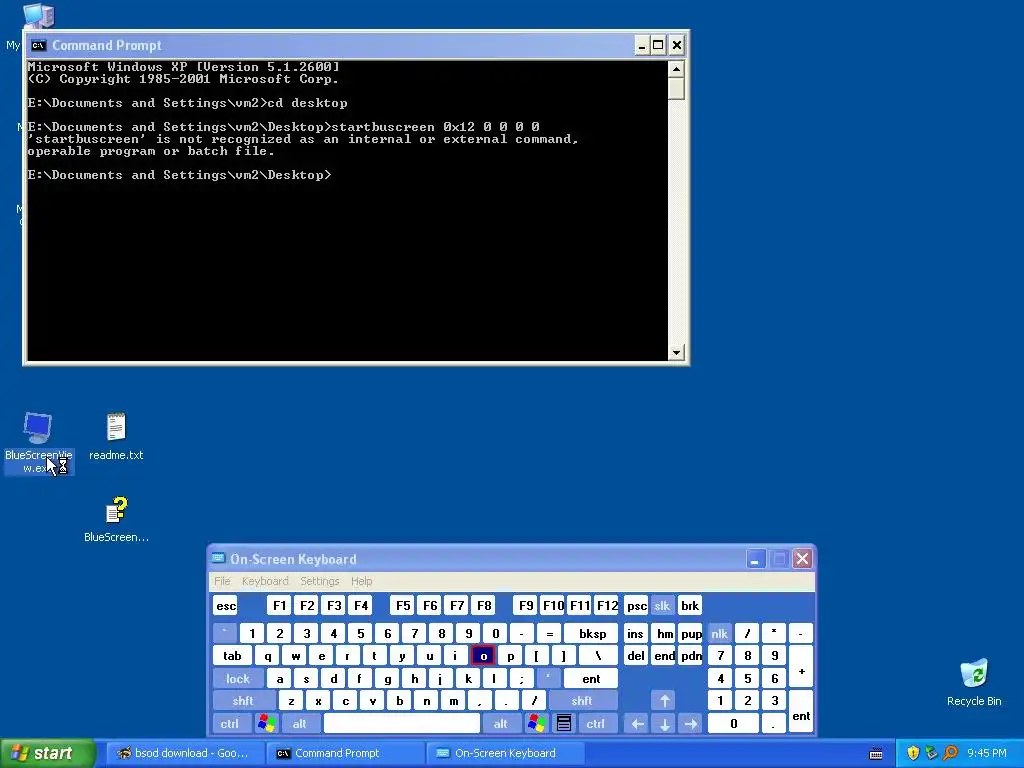This screenshot has height=768, width=1024.
Task: Click the security shield tray icon
Action: (x=913, y=753)
